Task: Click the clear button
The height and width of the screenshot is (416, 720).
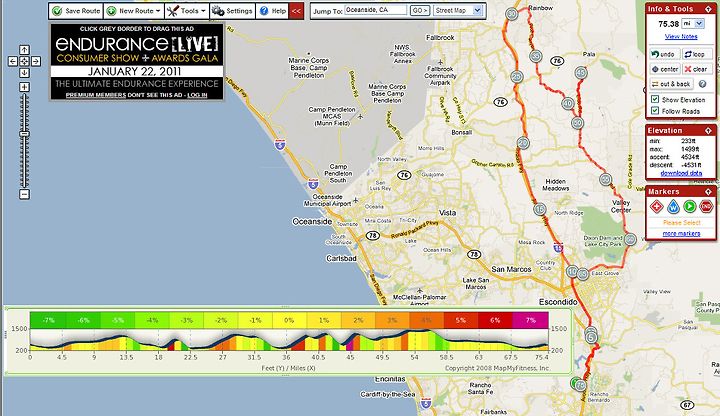Action: 697,69
